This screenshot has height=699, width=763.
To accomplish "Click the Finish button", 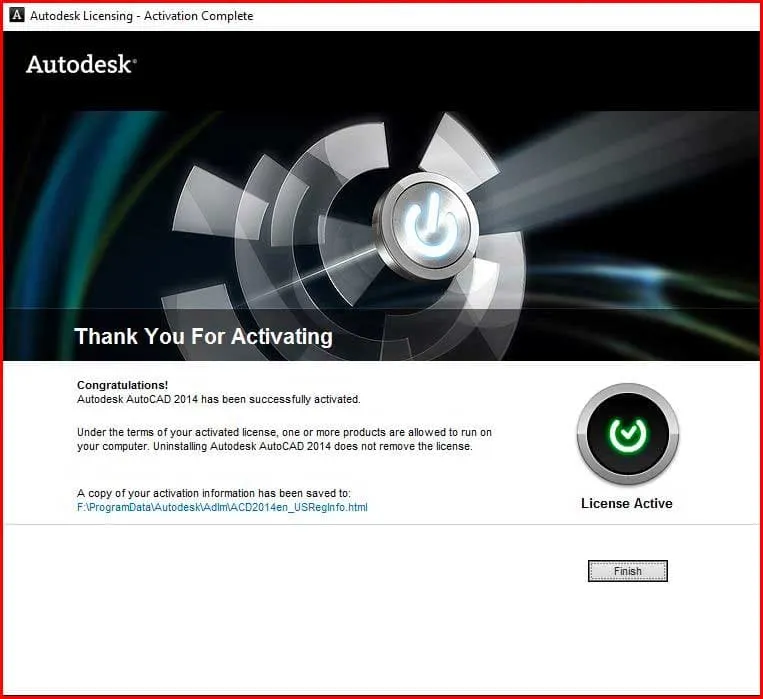I will point(627,571).
